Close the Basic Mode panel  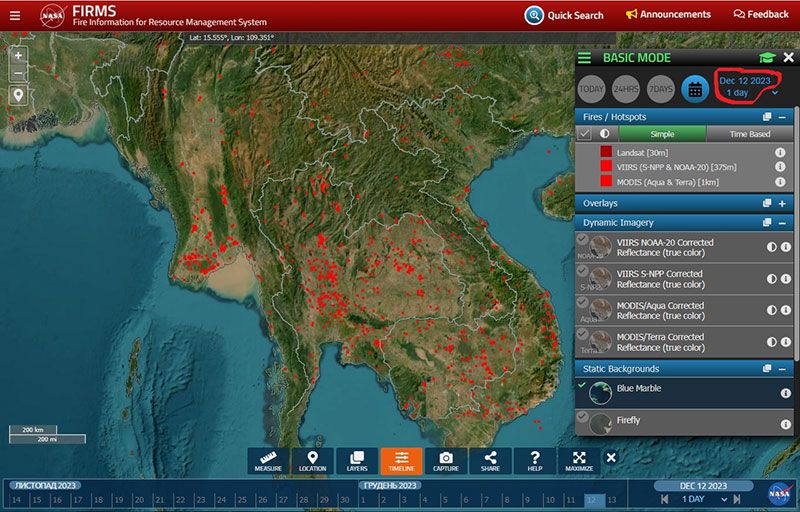788,57
